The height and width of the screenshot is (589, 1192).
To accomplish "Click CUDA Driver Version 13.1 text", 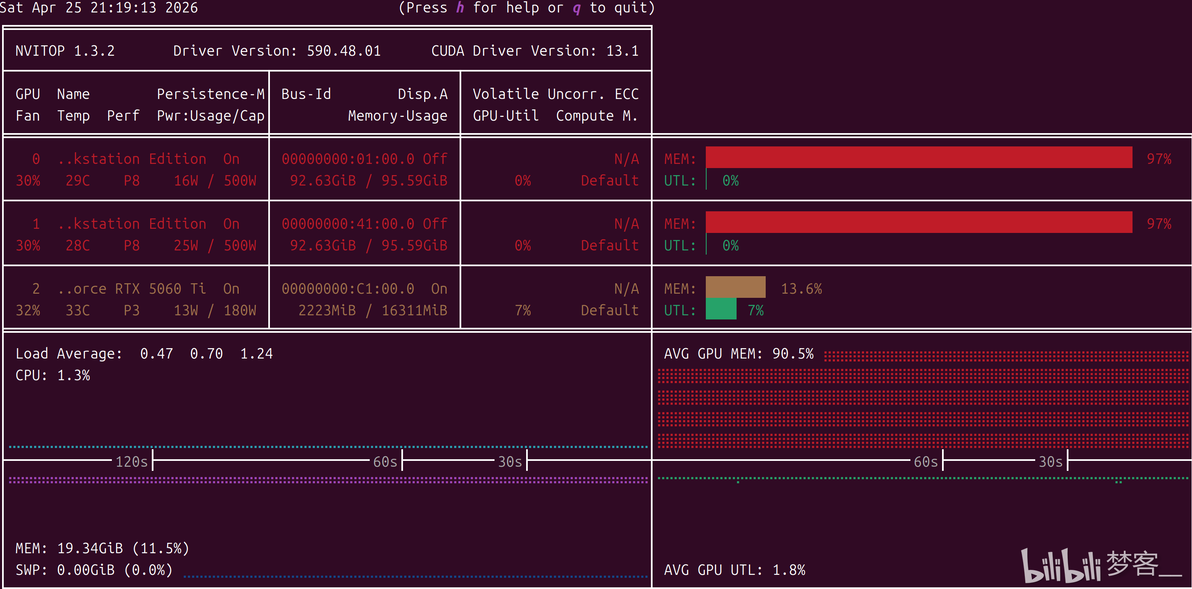I will tap(535, 52).
